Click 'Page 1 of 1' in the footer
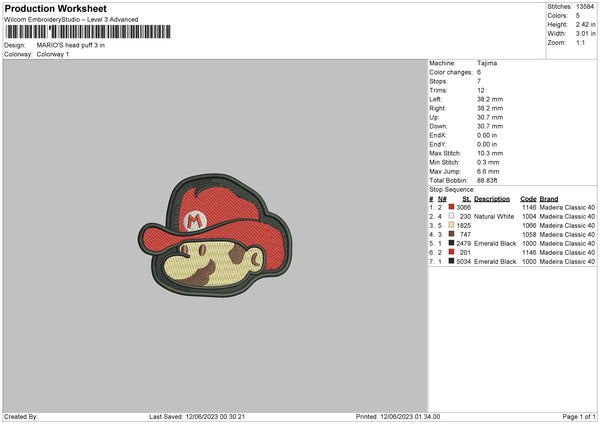Image resolution: width=600 pixels, height=424 pixels. pos(579,417)
